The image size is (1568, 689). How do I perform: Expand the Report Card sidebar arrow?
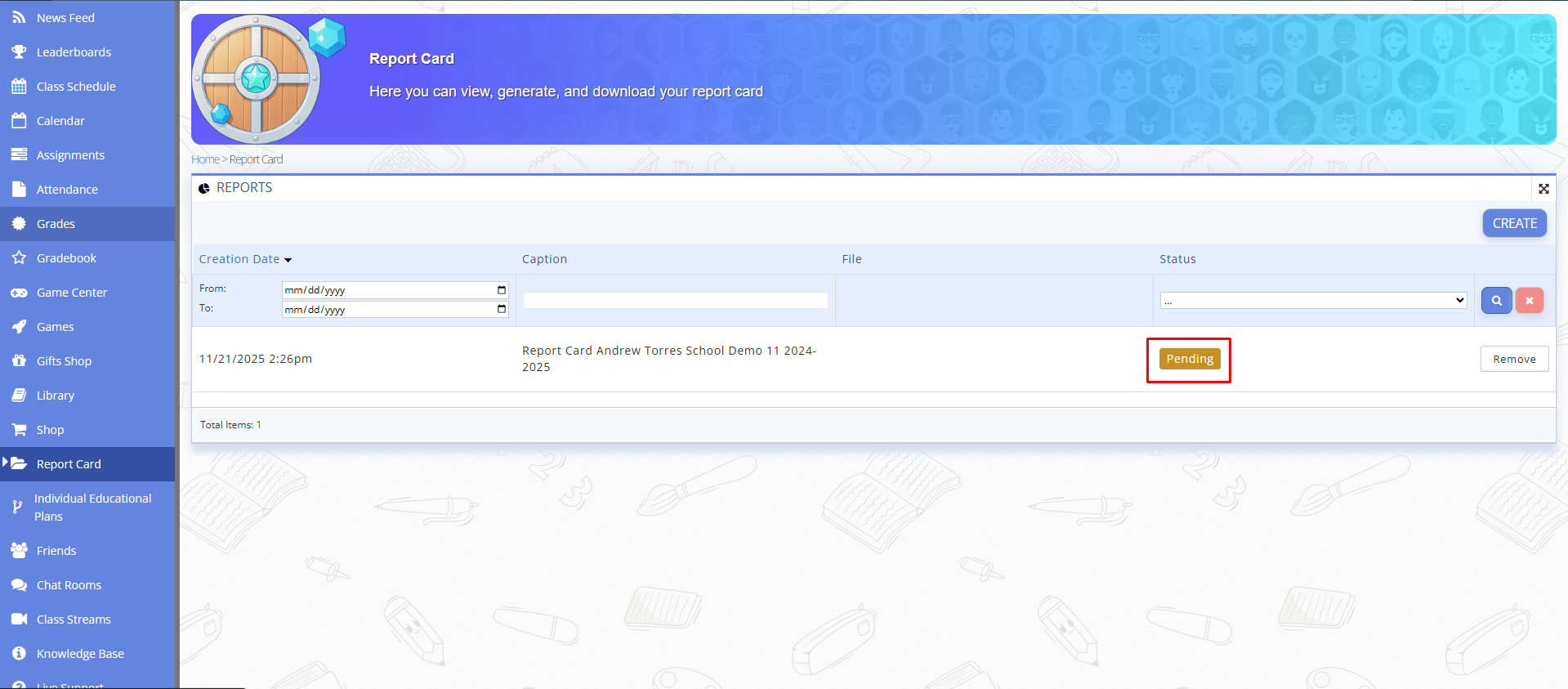pyautogui.click(x=6, y=463)
